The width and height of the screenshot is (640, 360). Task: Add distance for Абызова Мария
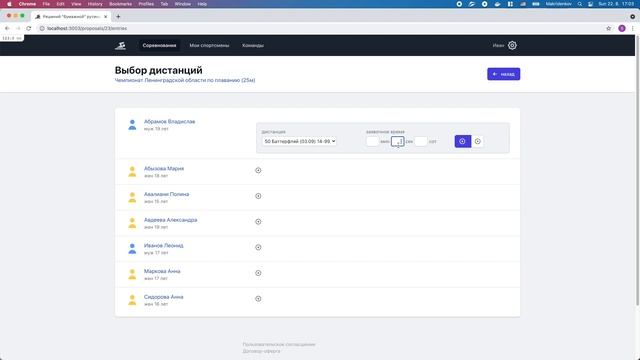(258, 170)
